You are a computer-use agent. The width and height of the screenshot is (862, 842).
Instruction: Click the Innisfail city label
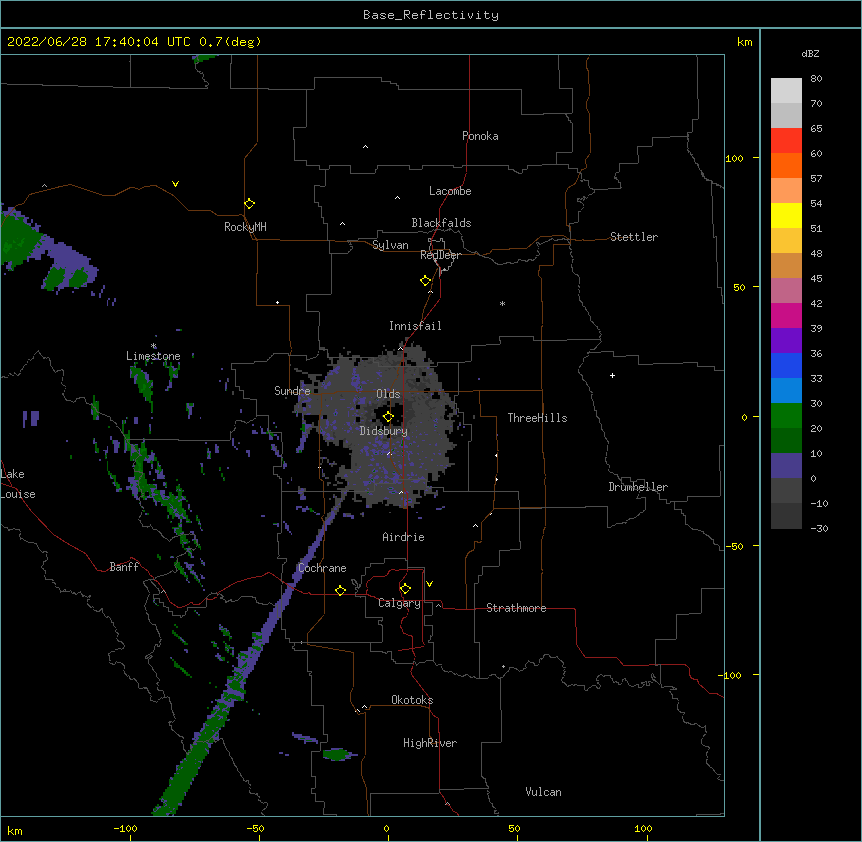coord(415,326)
